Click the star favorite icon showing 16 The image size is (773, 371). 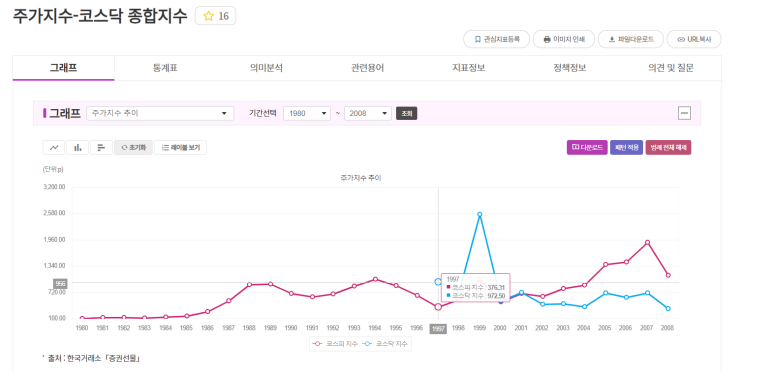click(x=215, y=16)
